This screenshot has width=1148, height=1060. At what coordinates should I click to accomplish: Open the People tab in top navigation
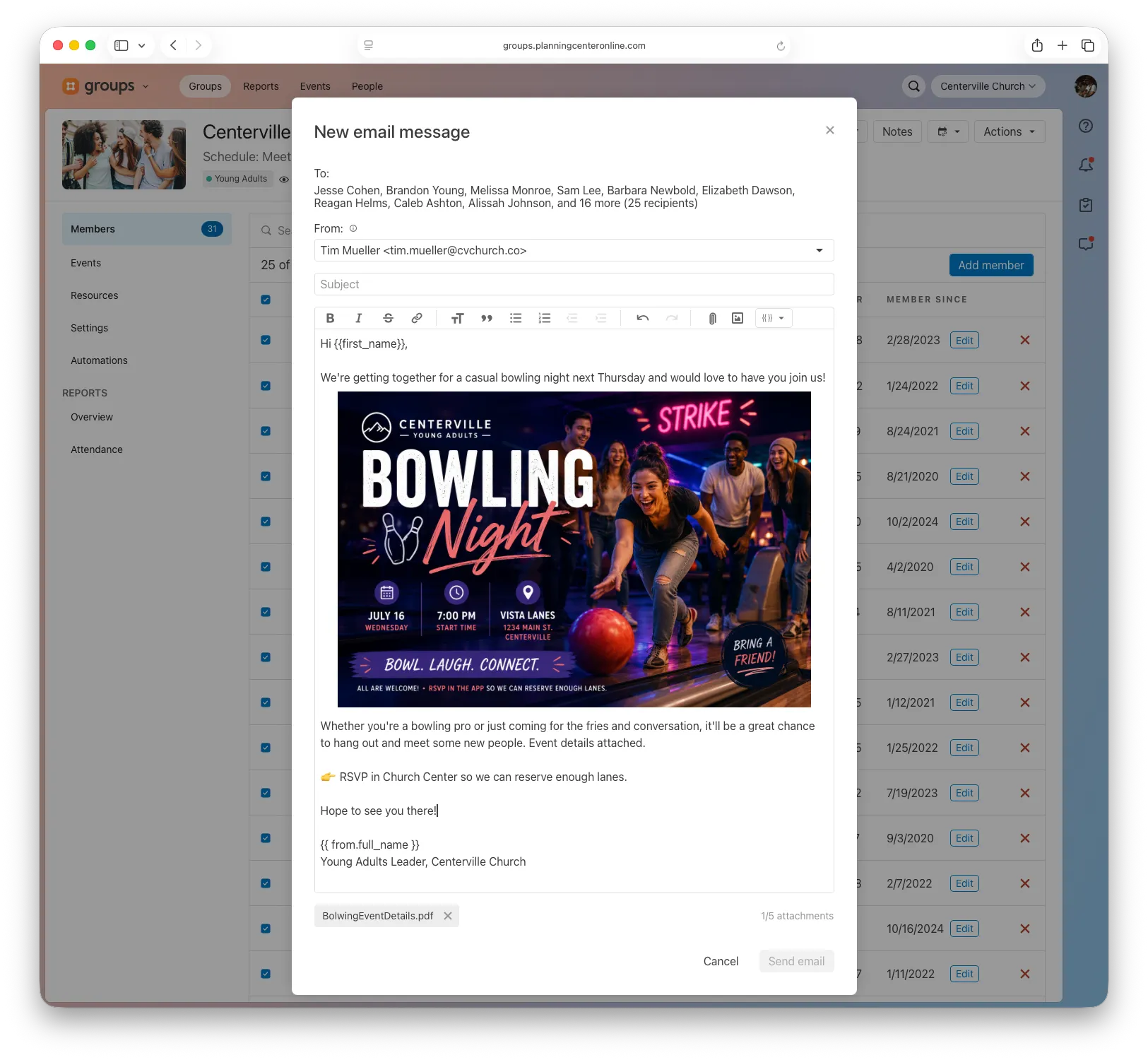coord(367,86)
